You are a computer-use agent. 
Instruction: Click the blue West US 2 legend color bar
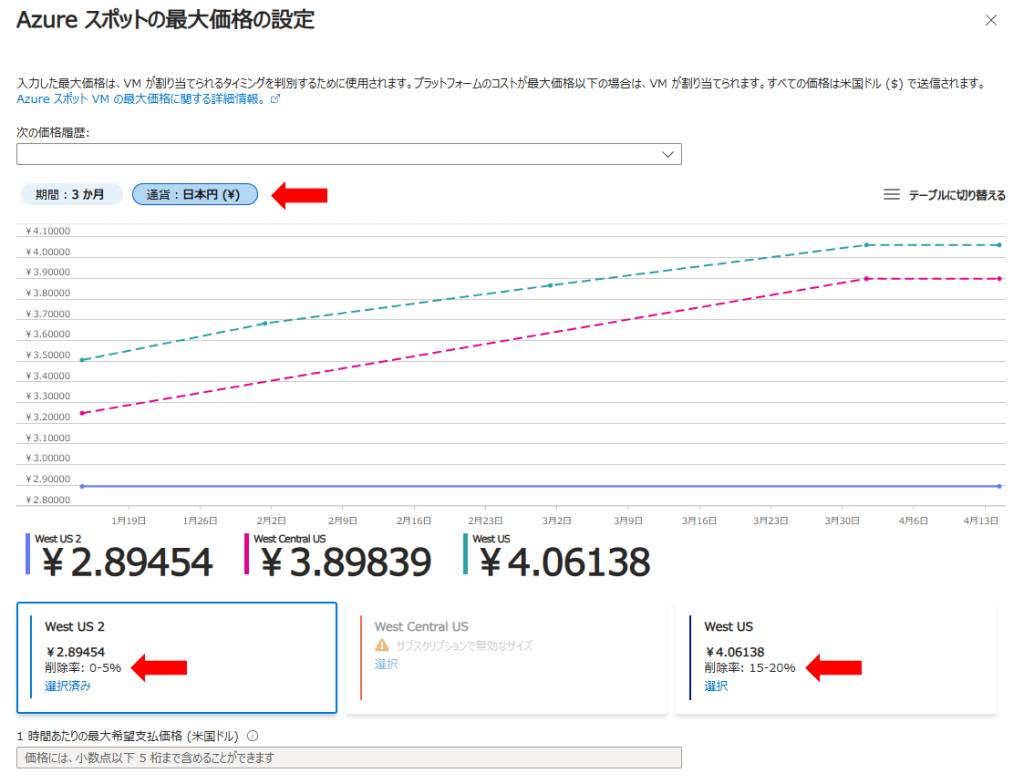pyautogui.click(x=27, y=554)
